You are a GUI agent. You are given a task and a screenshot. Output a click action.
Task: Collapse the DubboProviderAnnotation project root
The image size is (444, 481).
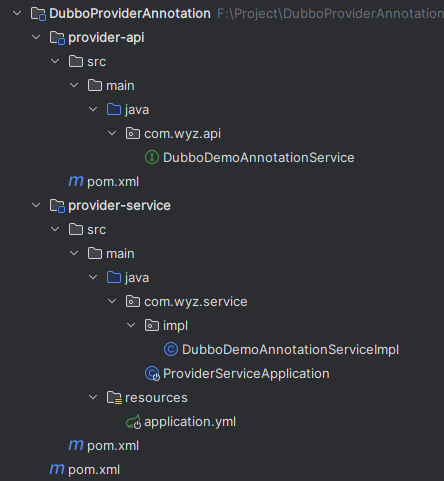pos(17,13)
